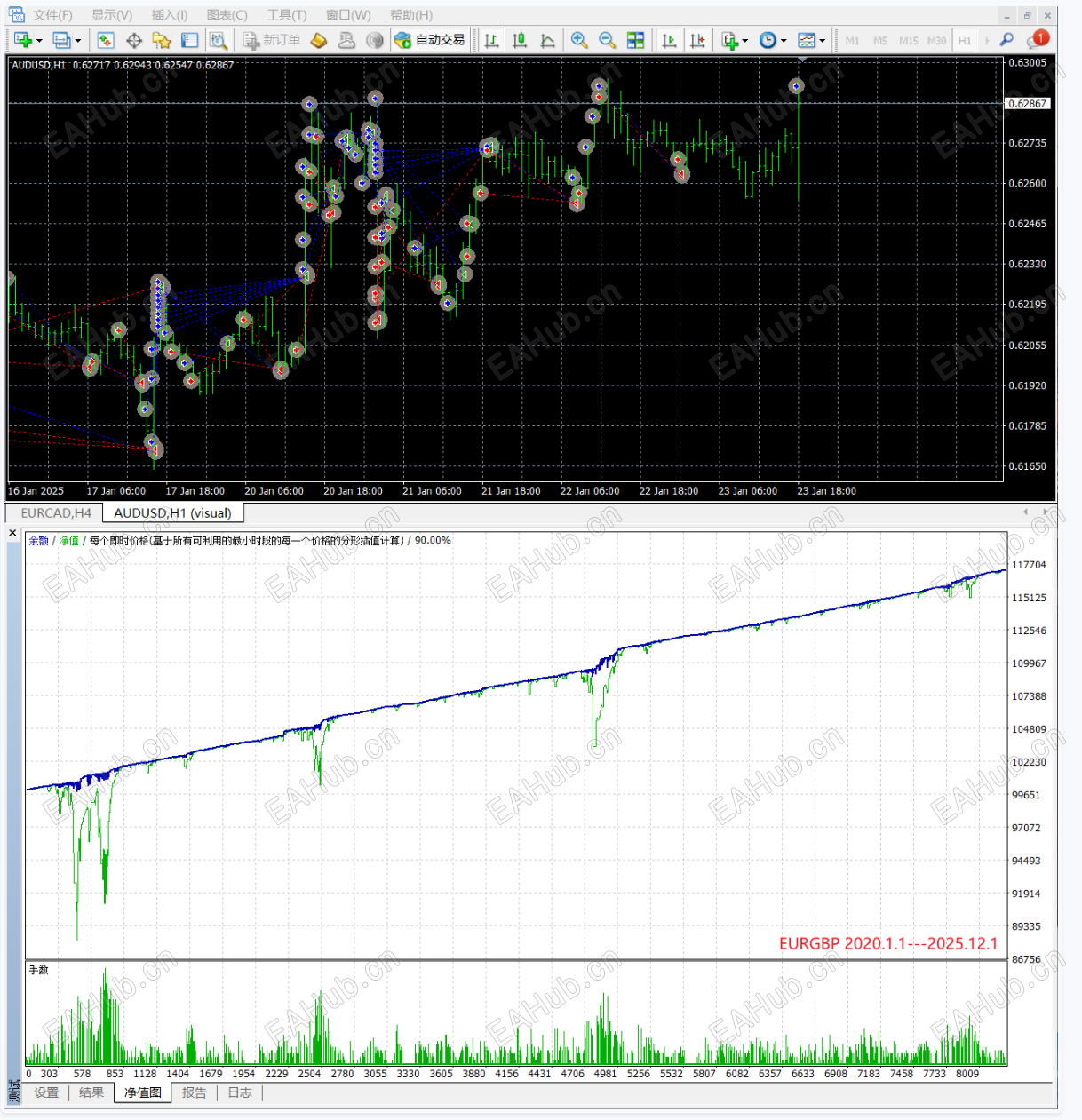Click the Periods clock icon
Viewport: 1082px width, 1120px height.
point(768,40)
